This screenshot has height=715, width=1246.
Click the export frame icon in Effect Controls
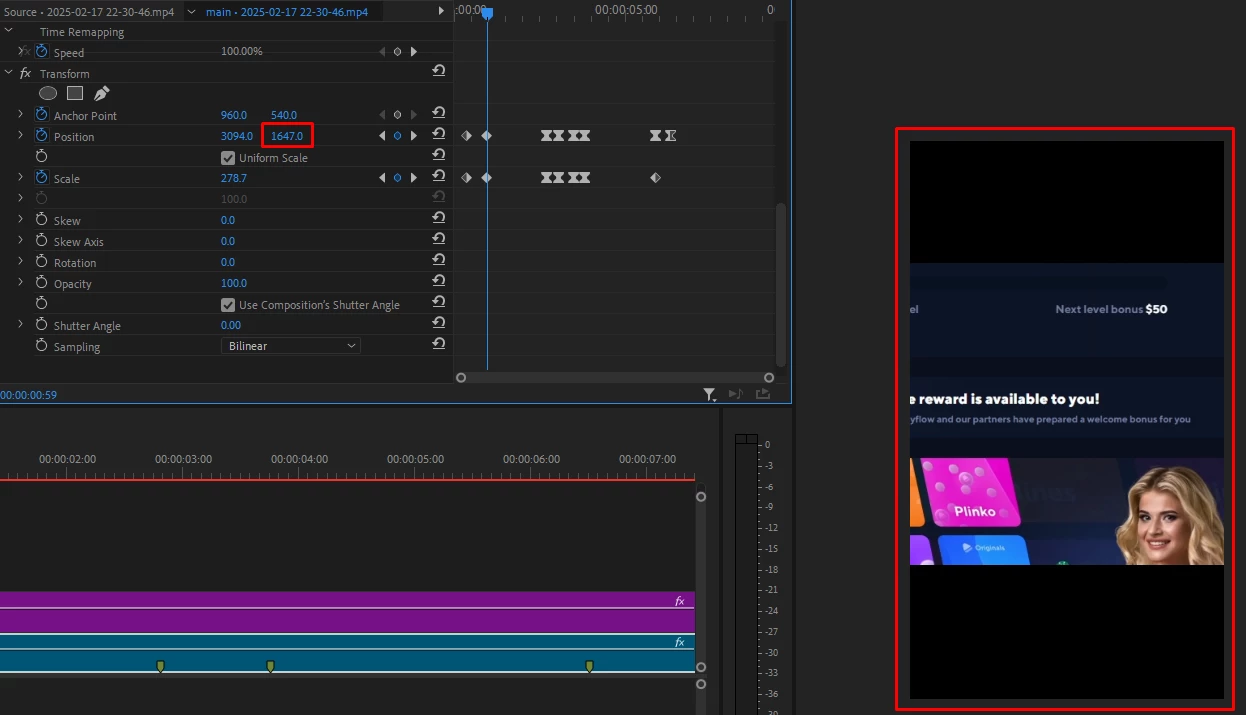[763, 394]
